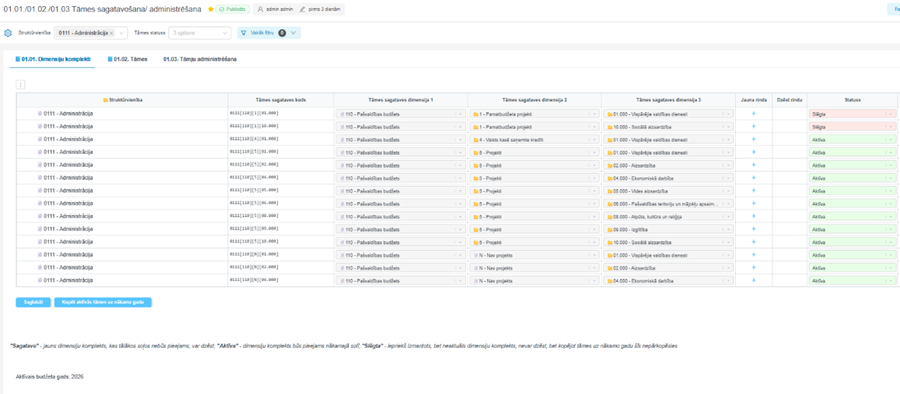Click the Tāmes sagataves dimensija 2 header
900x394 pixels.
coord(534,100)
